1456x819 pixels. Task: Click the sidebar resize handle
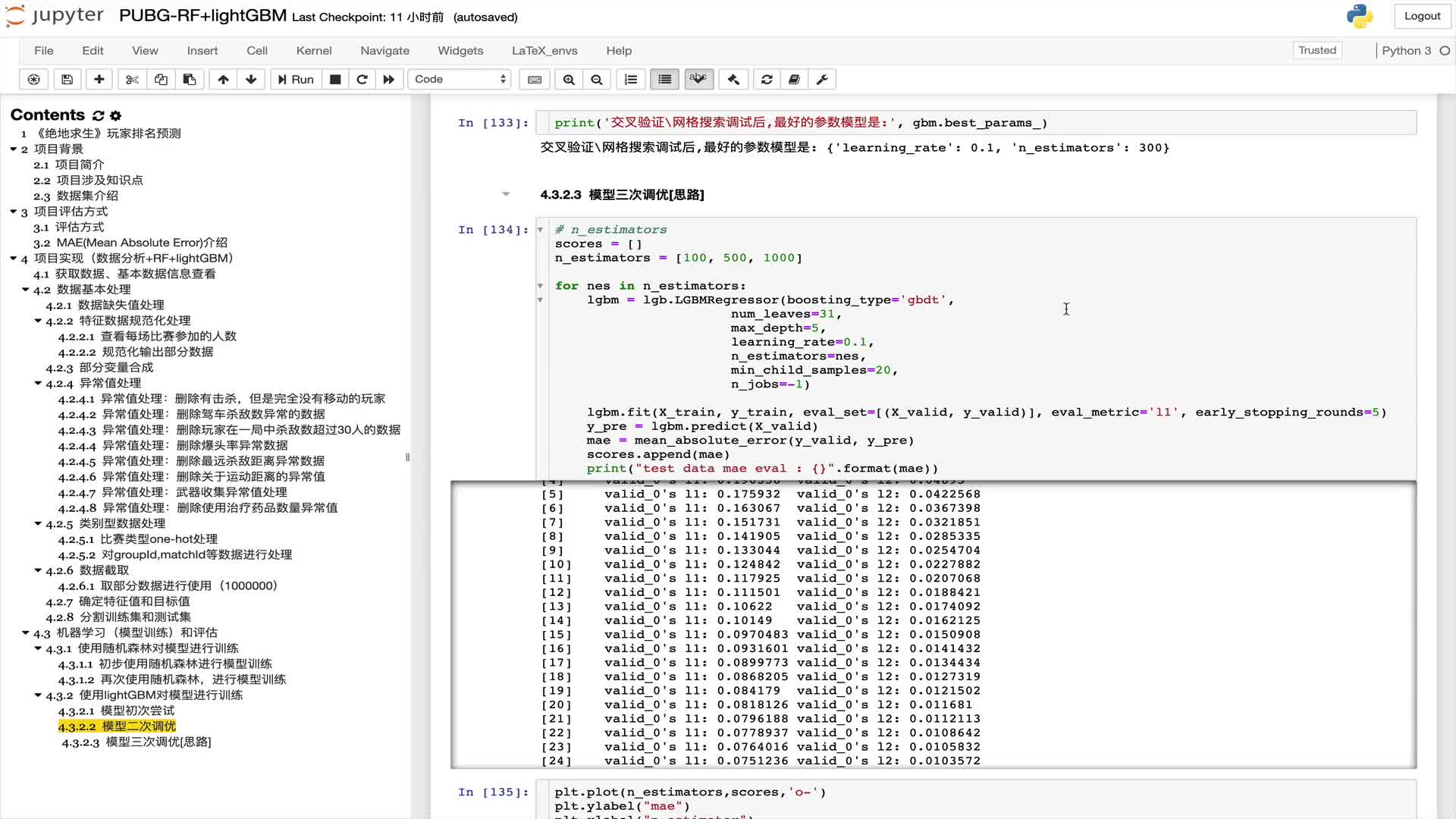(408, 457)
